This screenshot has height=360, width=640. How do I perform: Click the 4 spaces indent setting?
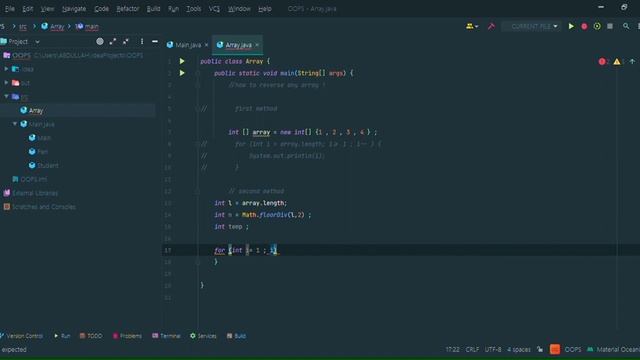pos(519,349)
